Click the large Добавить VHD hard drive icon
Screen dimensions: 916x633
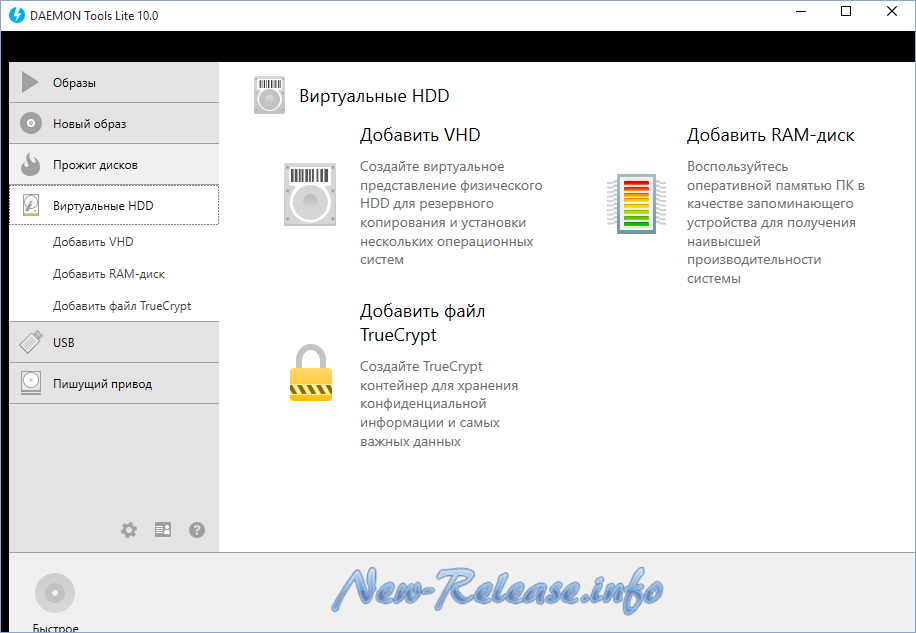310,194
